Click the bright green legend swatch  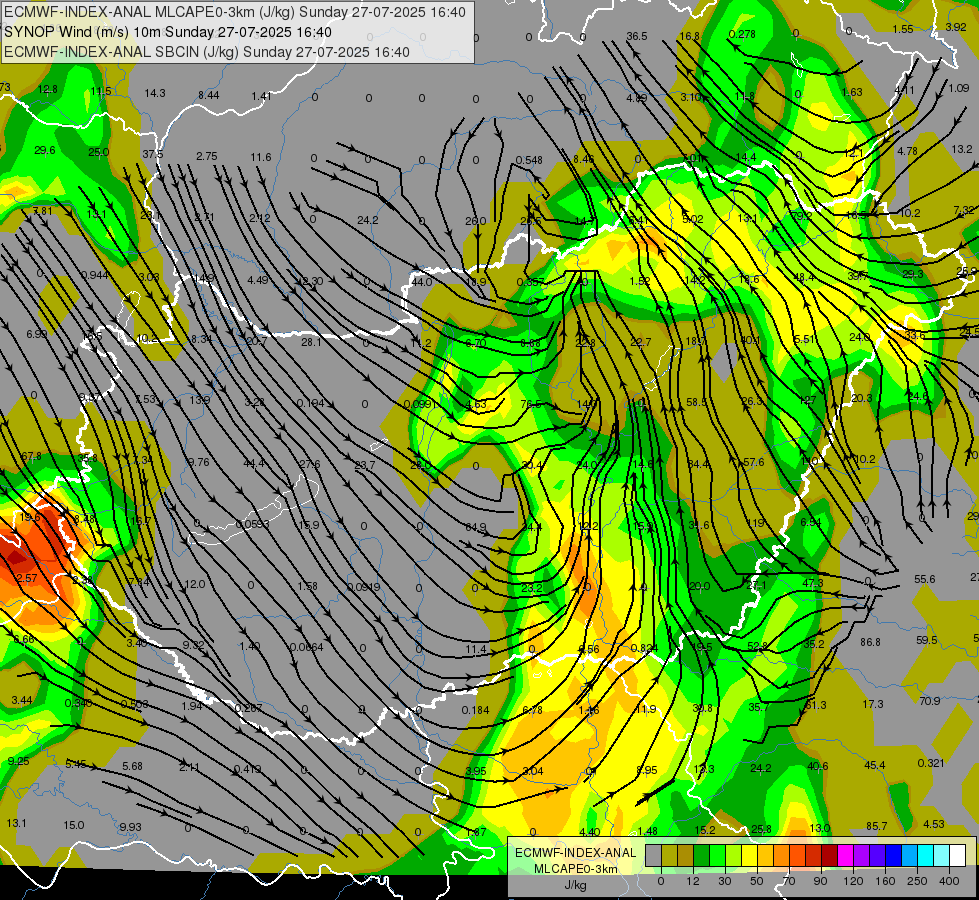click(x=718, y=856)
